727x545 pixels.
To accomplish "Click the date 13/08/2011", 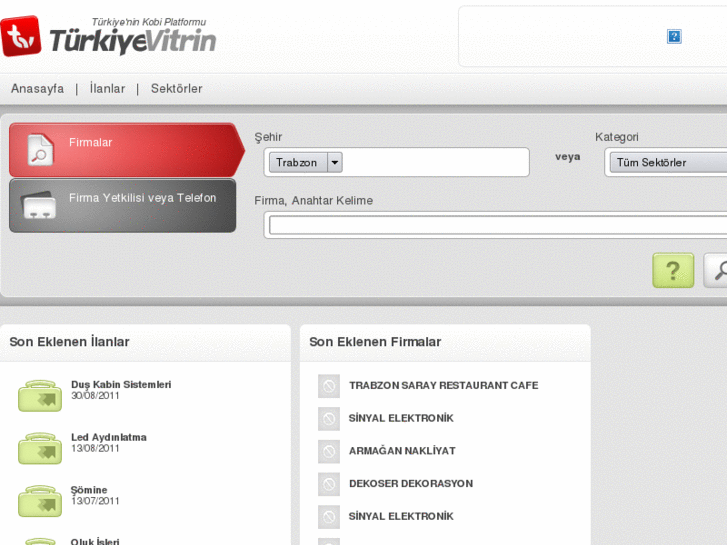I will [x=95, y=449].
